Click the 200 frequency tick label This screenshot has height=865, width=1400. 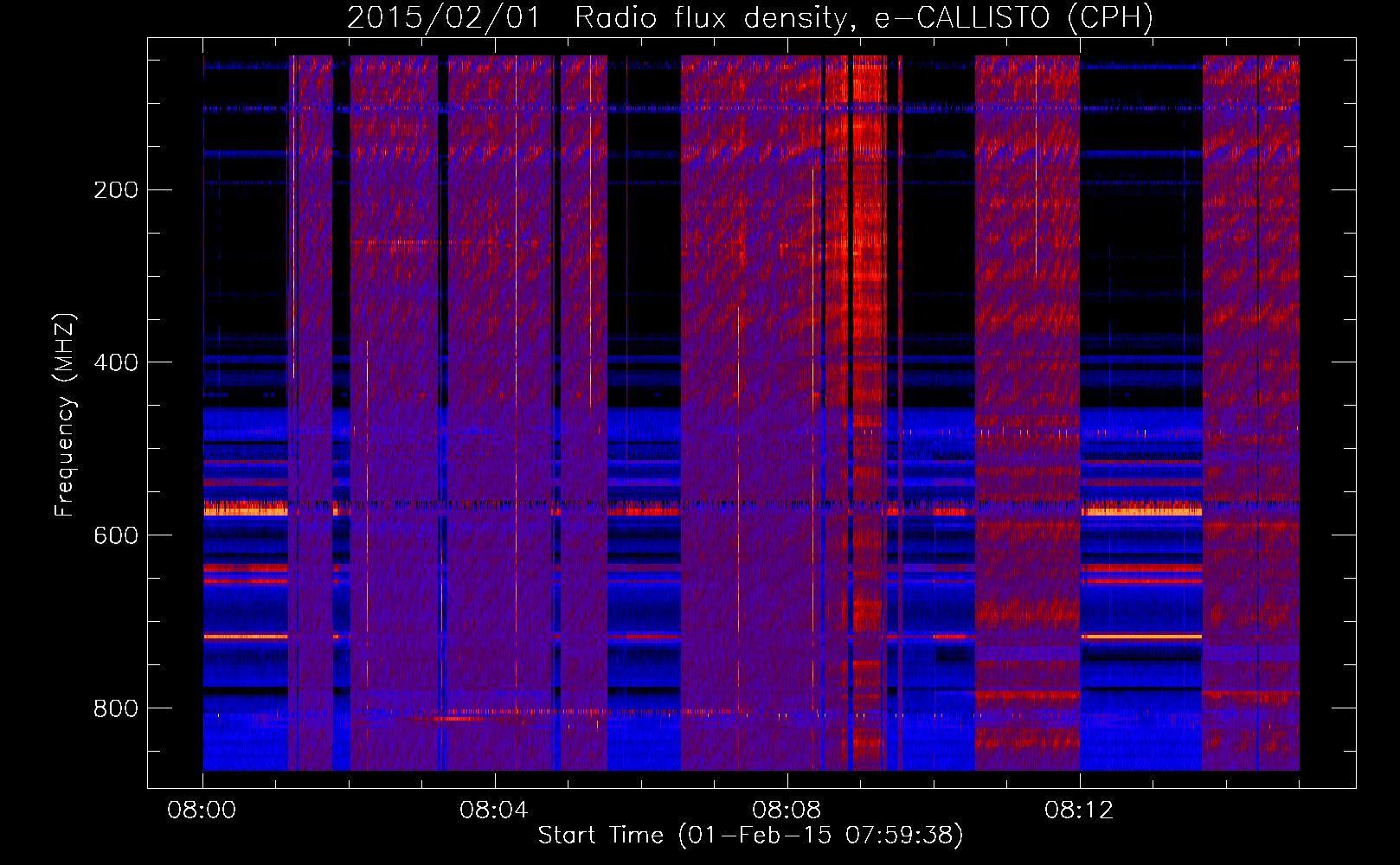tap(116, 189)
